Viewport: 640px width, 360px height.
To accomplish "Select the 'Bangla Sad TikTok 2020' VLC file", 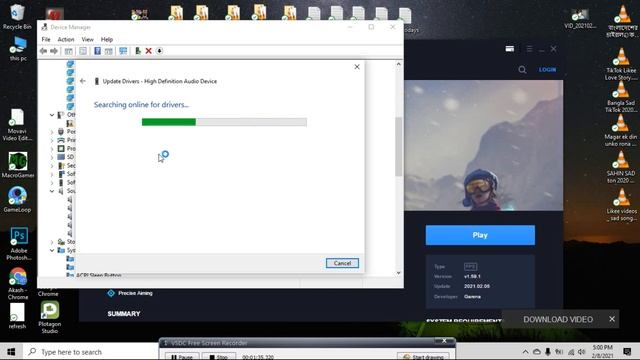I will (x=621, y=97).
